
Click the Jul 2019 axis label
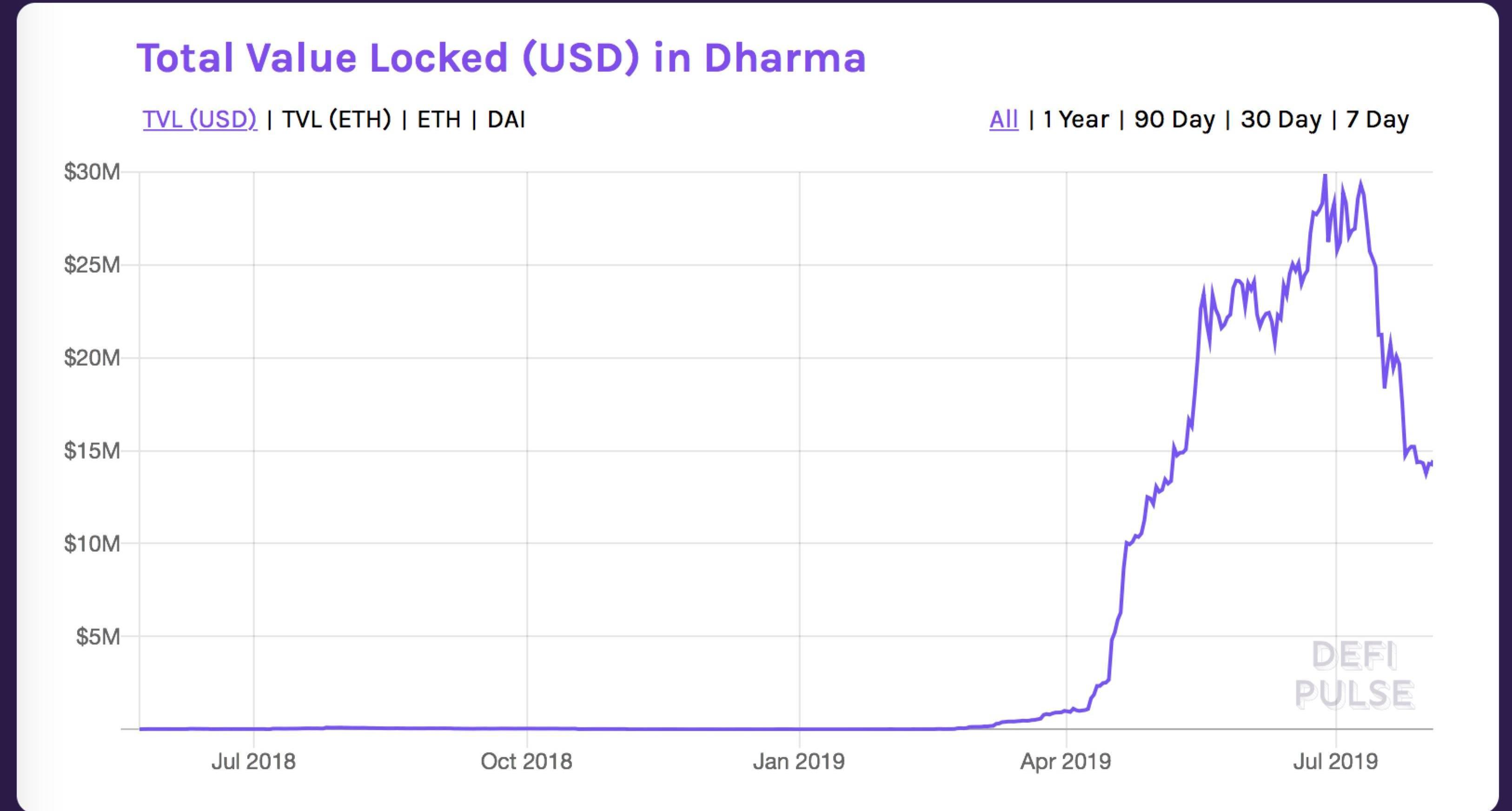point(1335,761)
